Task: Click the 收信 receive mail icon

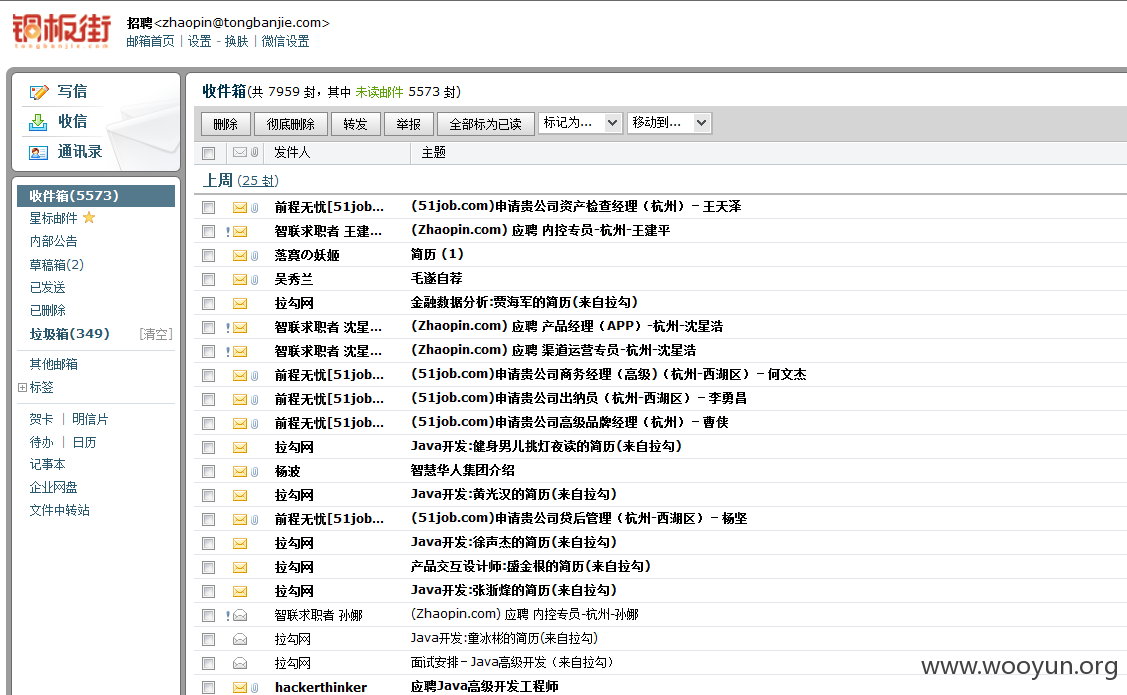Action: (38, 122)
